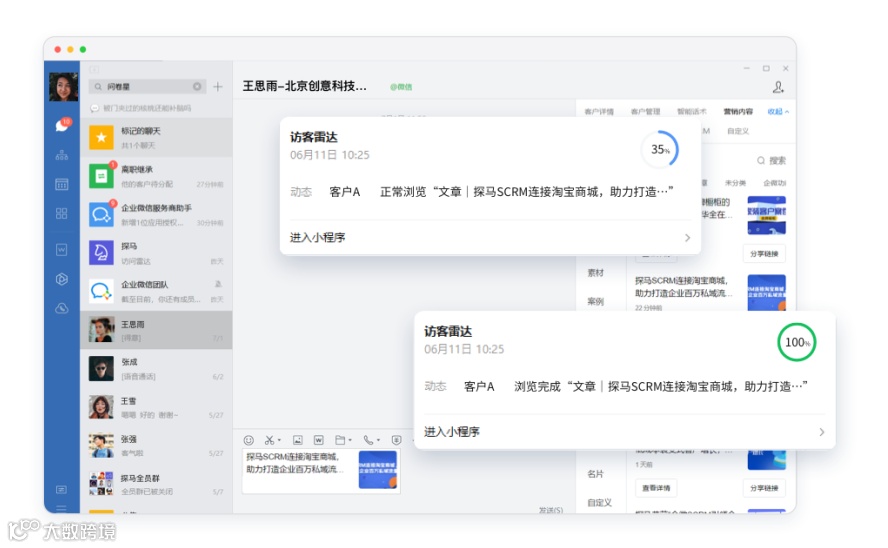Click the user profile avatar in sidebar
The image size is (888, 548).
(x=63, y=87)
